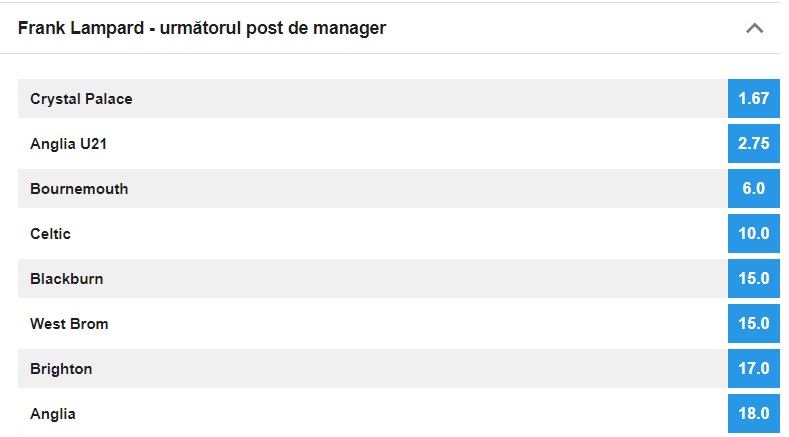Click the Brighton outcome name
This screenshot has width=789, height=437.
click(x=61, y=369)
